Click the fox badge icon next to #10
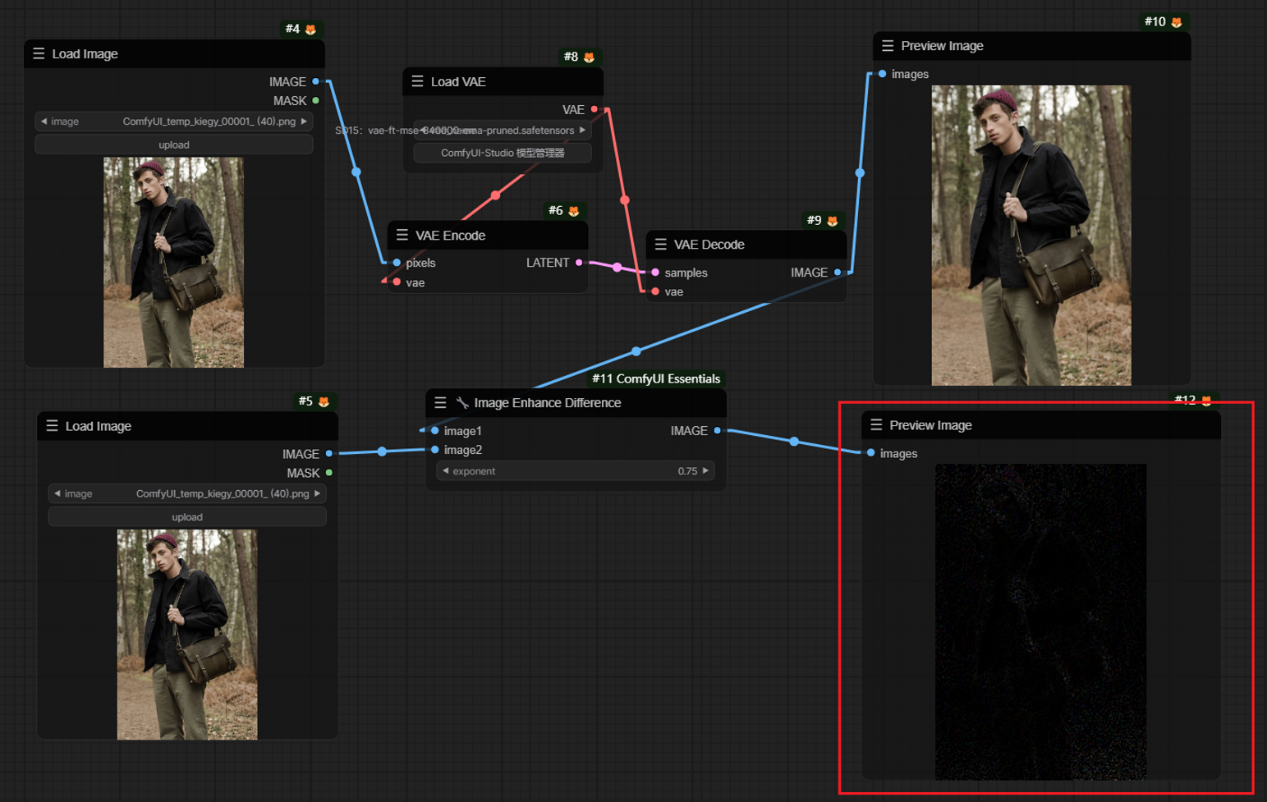1267x802 pixels. point(1176,22)
